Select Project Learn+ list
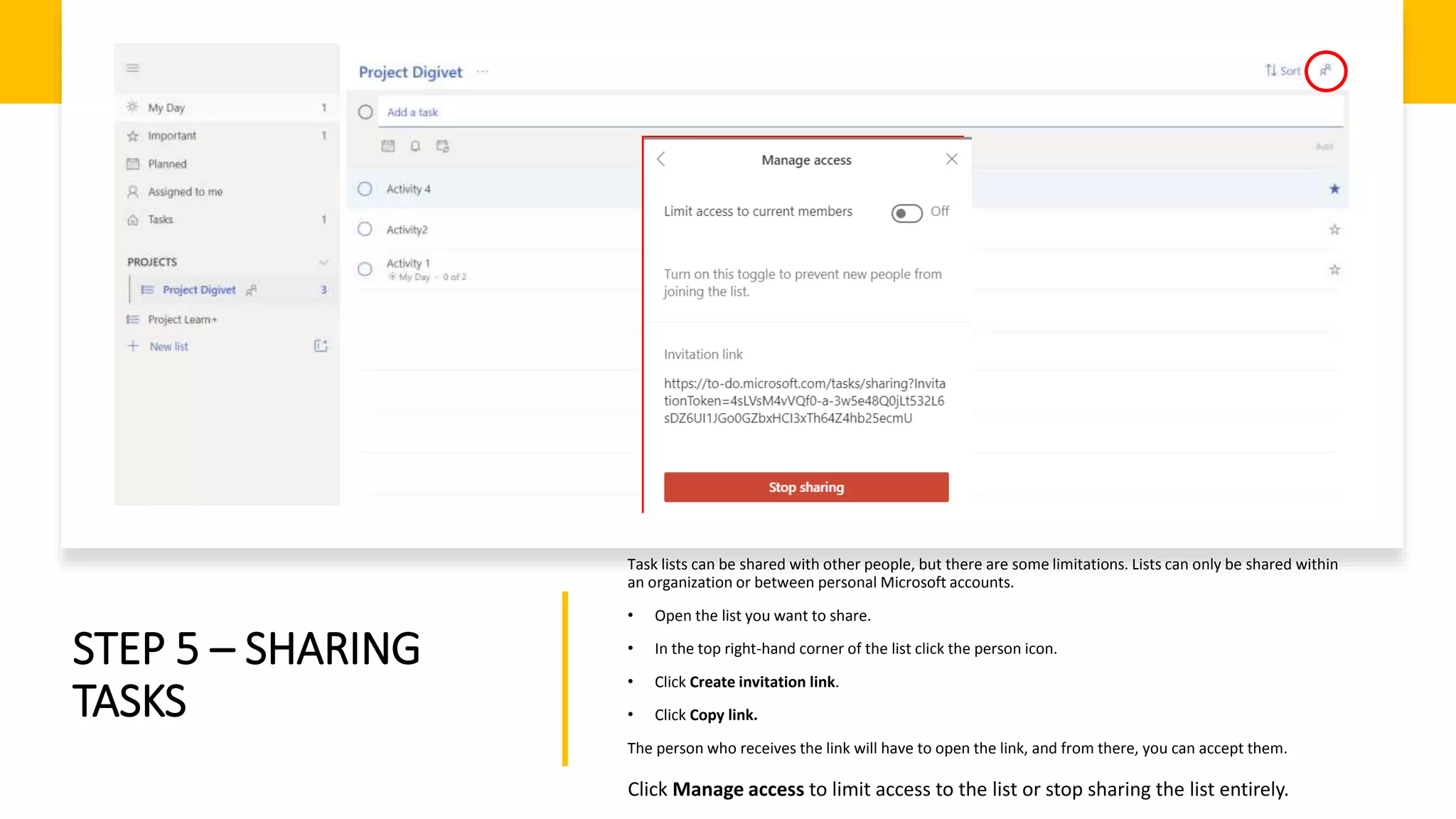Screen dimensions: 1456x819 (x=226, y=319)
